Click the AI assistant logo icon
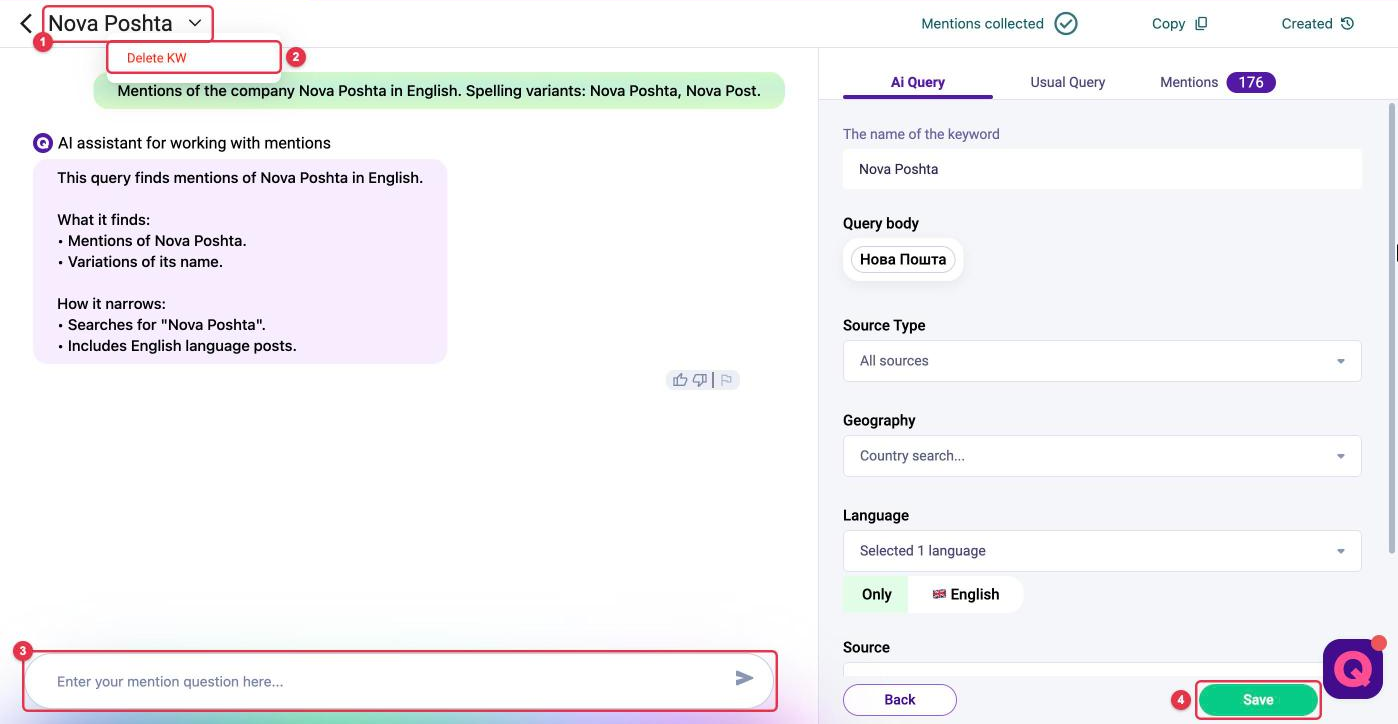The height and width of the screenshot is (724, 1398). pyautogui.click(x=43, y=143)
